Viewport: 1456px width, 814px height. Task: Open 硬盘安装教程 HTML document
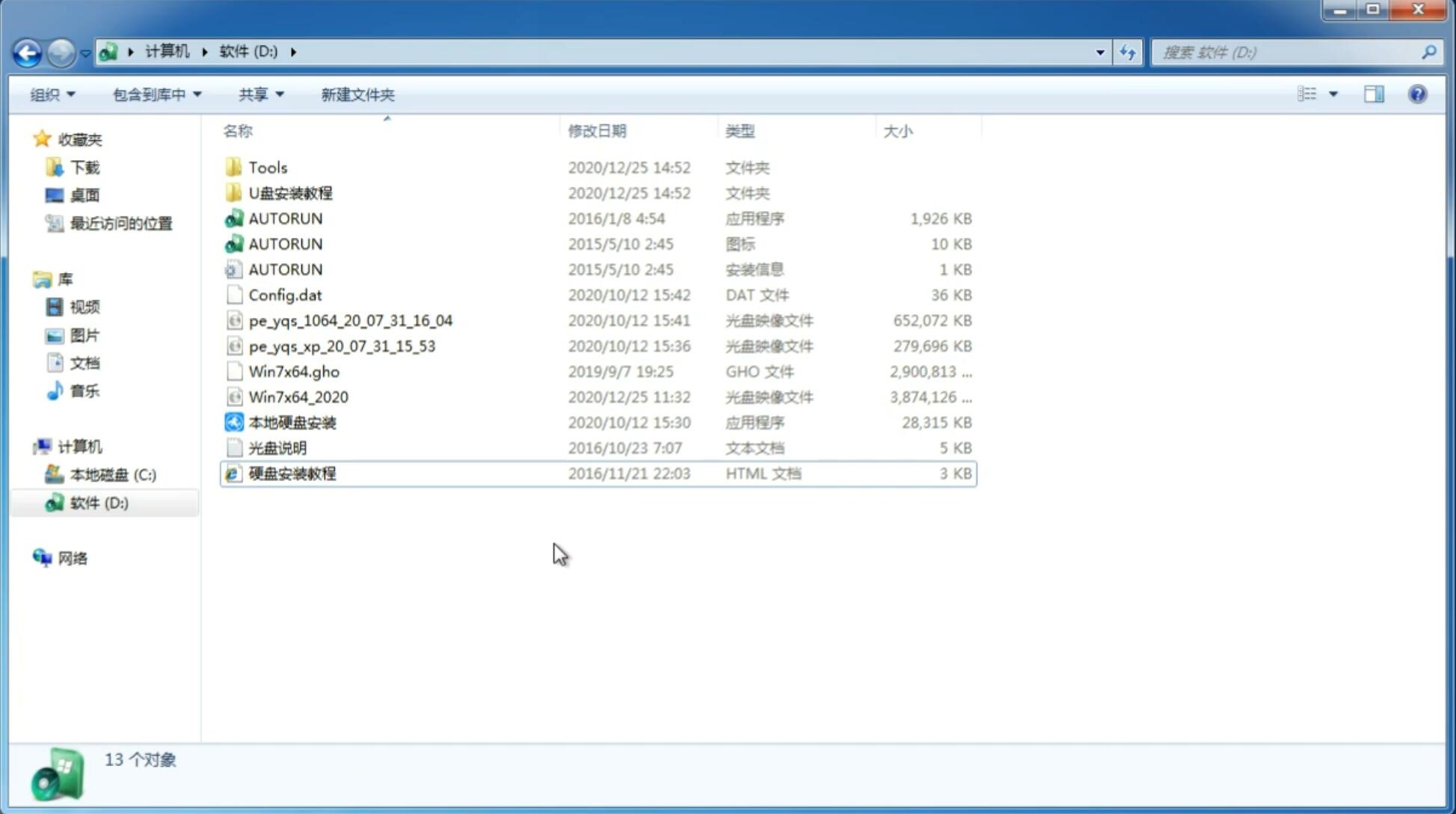point(292,473)
